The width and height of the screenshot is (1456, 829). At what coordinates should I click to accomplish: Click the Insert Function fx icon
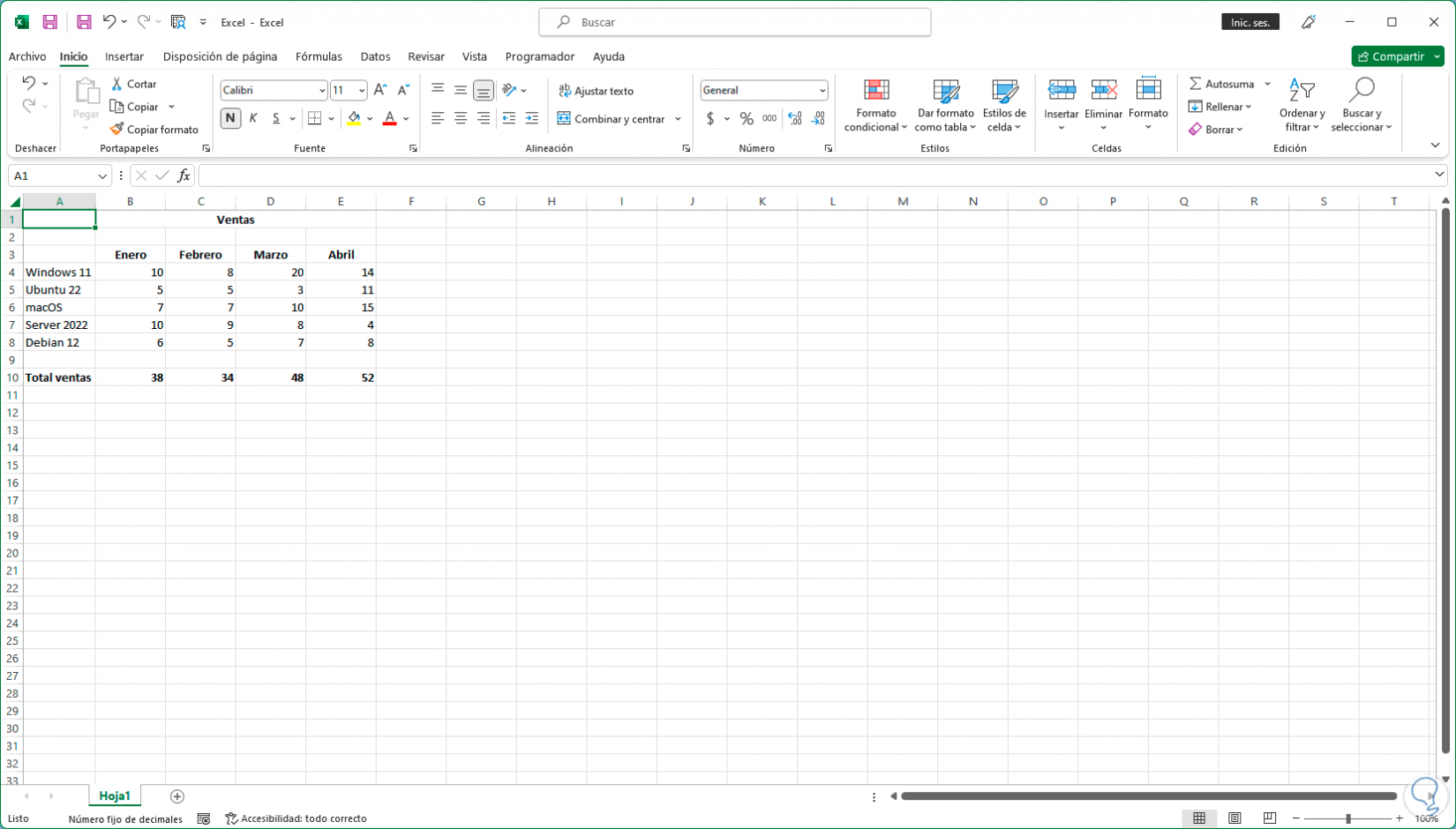(184, 176)
